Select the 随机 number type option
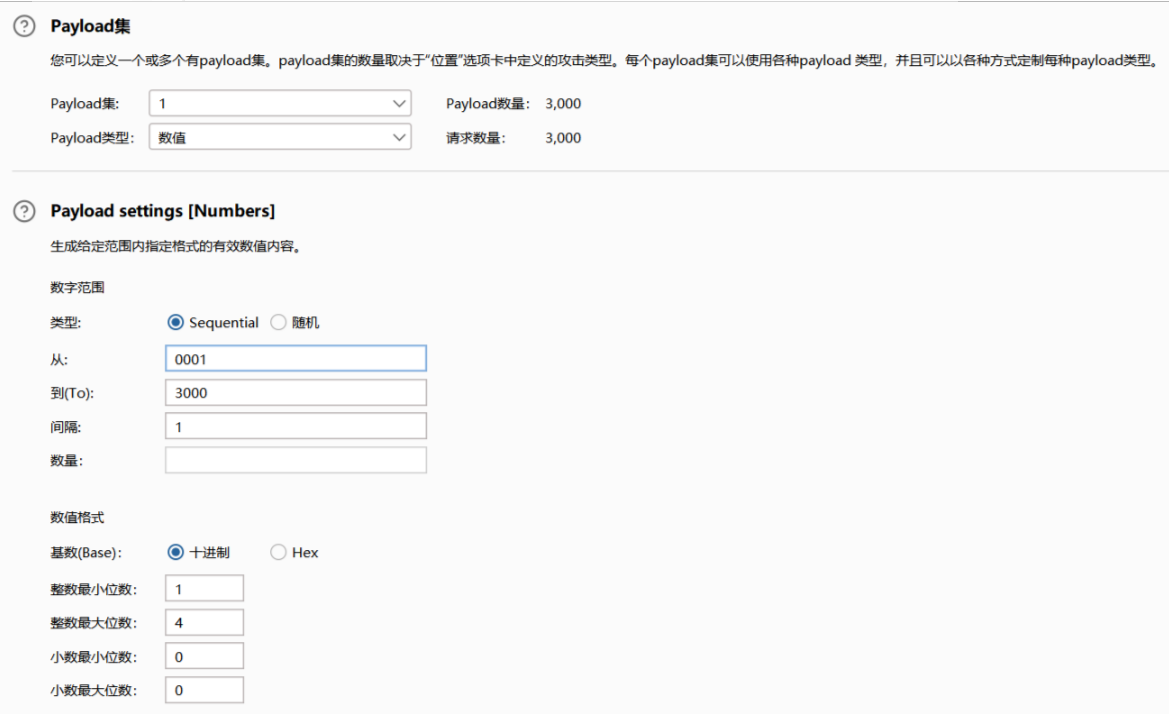The width and height of the screenshot is (1169, 714). [276, 322]
